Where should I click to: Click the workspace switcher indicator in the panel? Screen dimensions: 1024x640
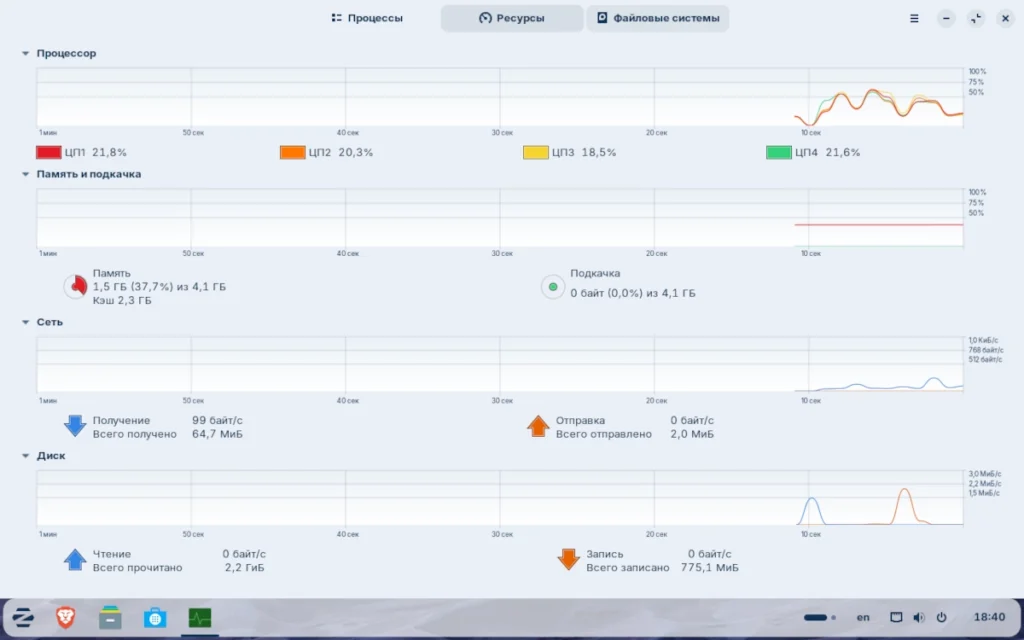coord(820,617)
